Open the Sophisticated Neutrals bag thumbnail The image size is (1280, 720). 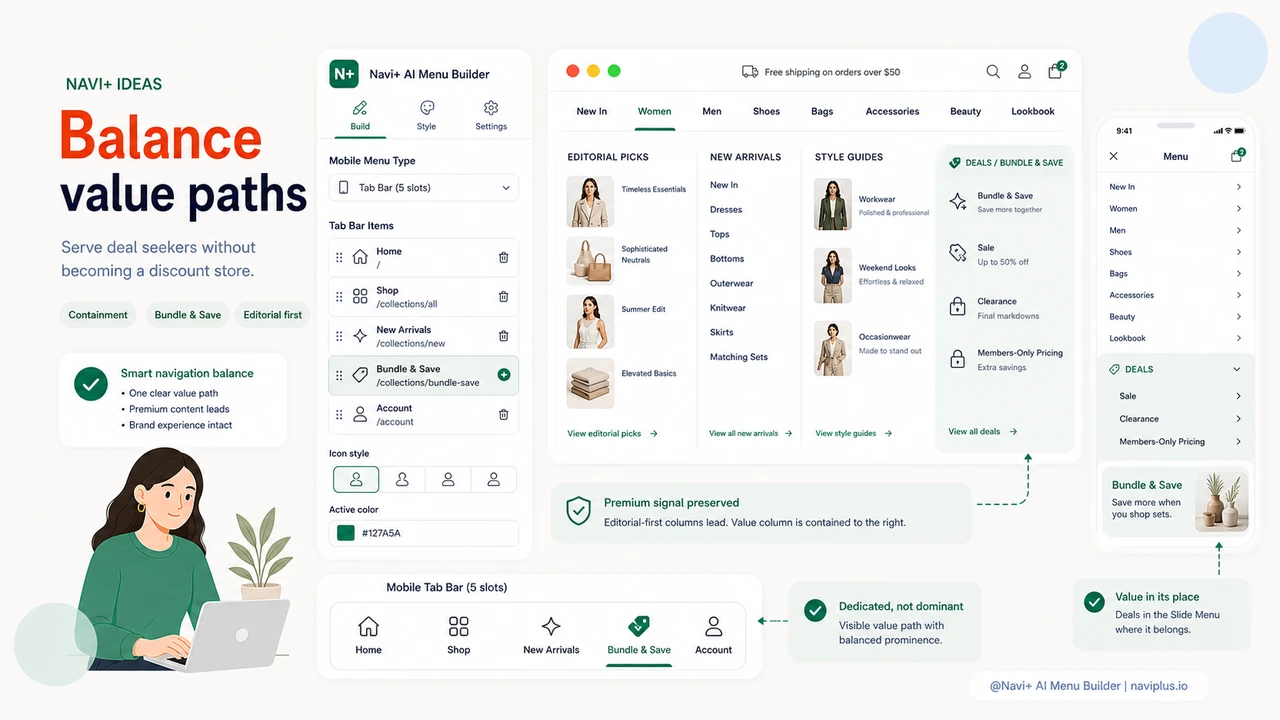tap(589, 261)
